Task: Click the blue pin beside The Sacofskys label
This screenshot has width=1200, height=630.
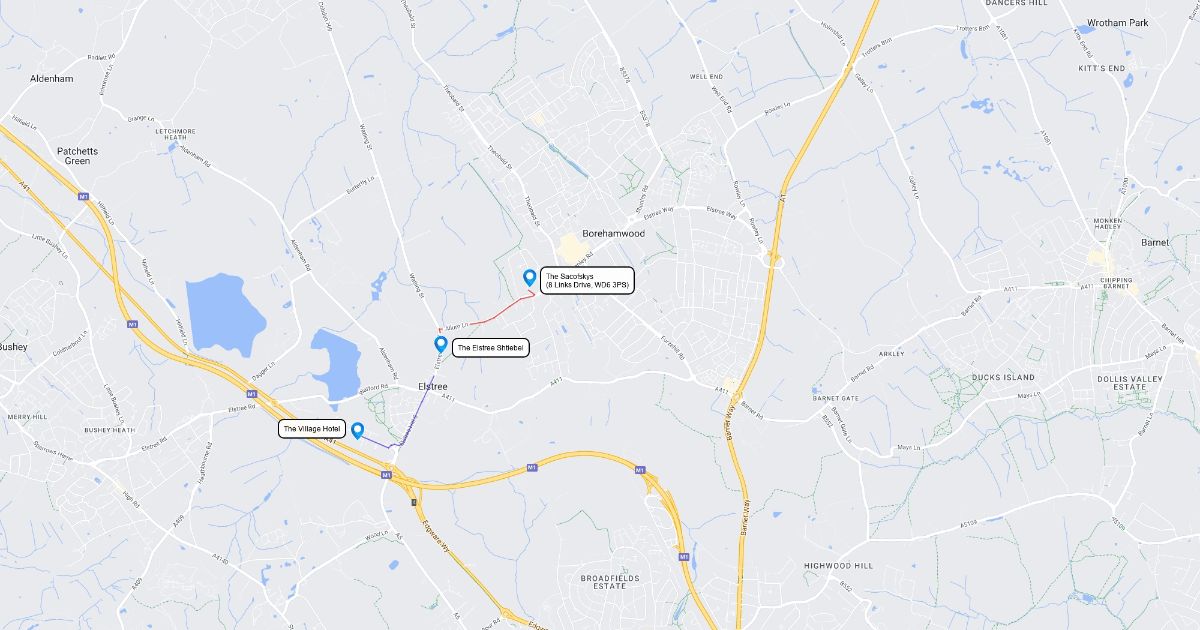Action: point(529,277)
